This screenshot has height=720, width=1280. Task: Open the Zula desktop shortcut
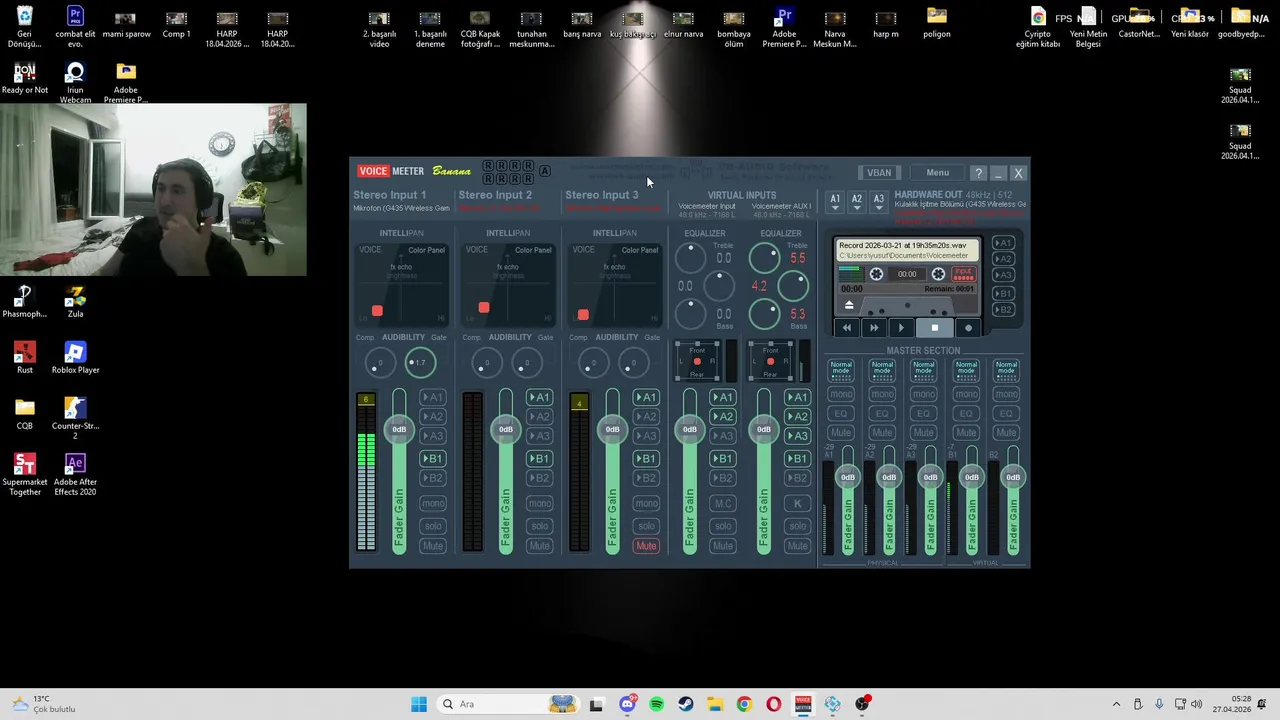click(x=75, y=302)
